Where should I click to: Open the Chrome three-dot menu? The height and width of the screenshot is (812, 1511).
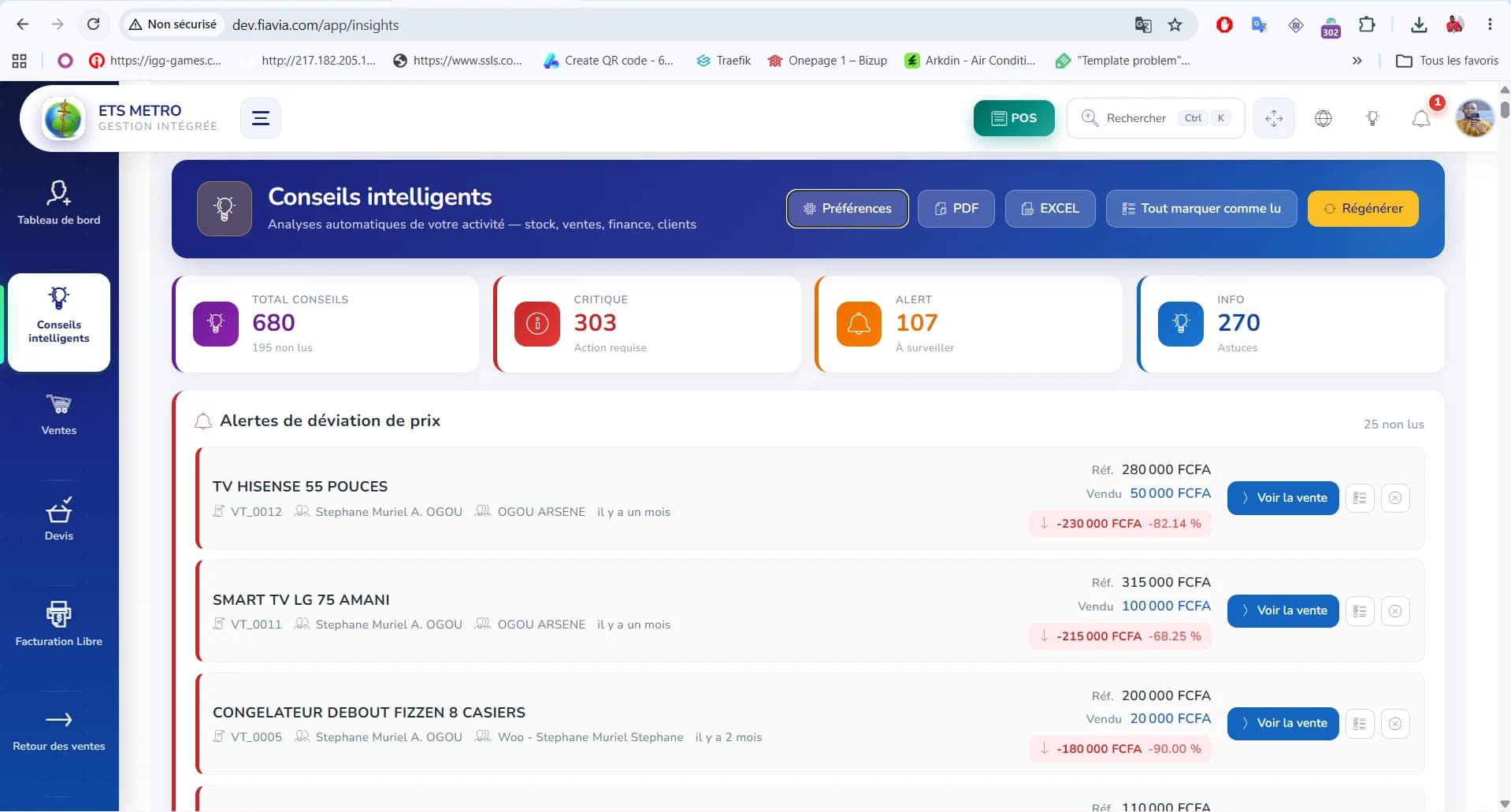(1490, 25)
